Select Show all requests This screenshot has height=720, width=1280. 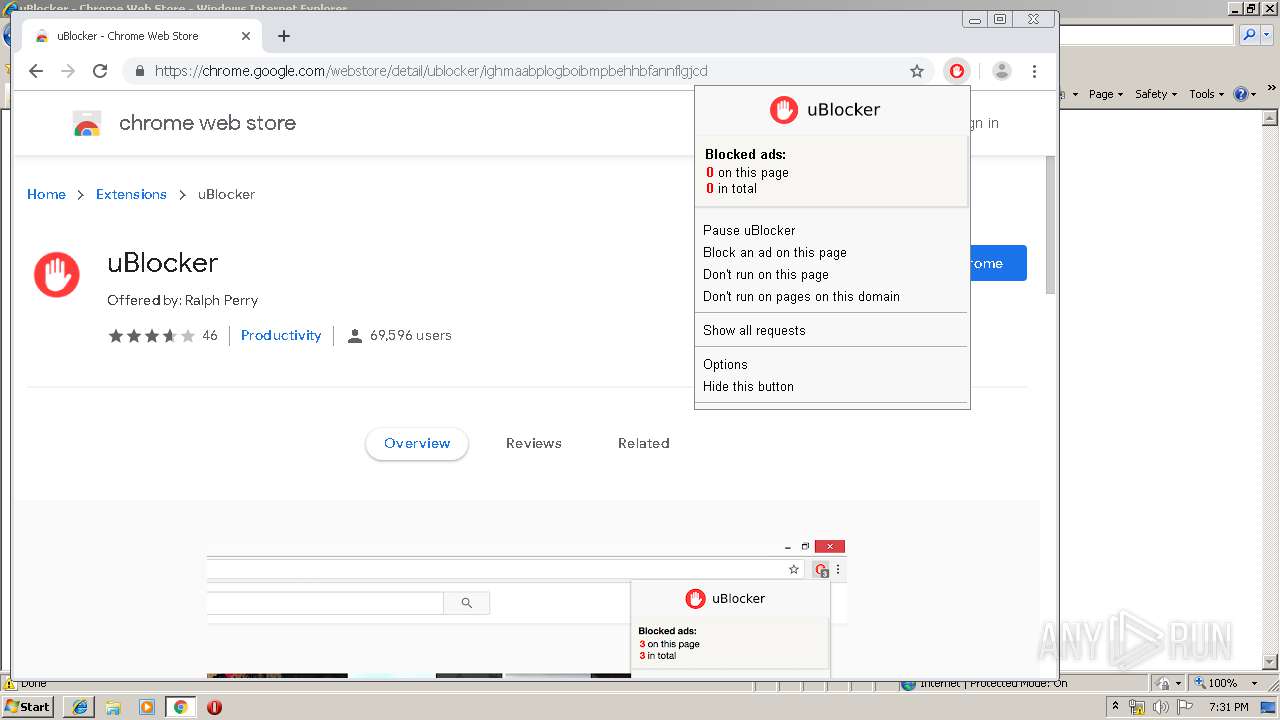(754, 330)
